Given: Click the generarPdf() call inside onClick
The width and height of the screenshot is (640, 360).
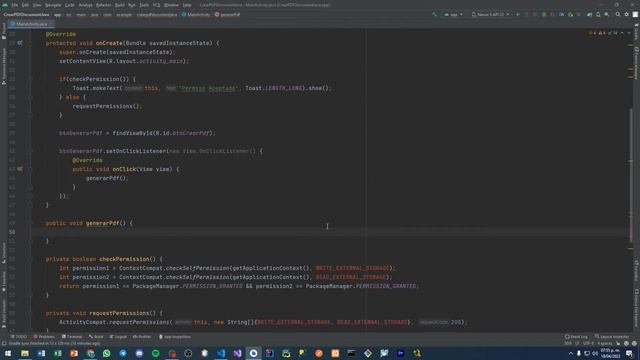Looking at the screenshot, I should point(107,178).
